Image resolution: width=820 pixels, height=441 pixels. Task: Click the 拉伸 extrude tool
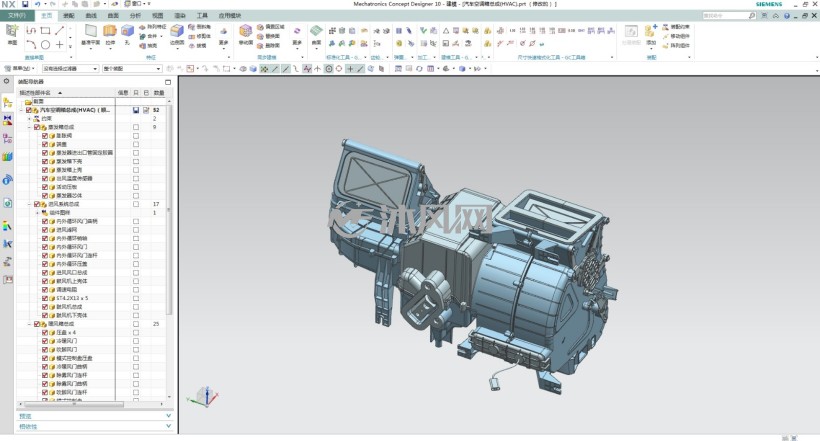coord(110,35)
